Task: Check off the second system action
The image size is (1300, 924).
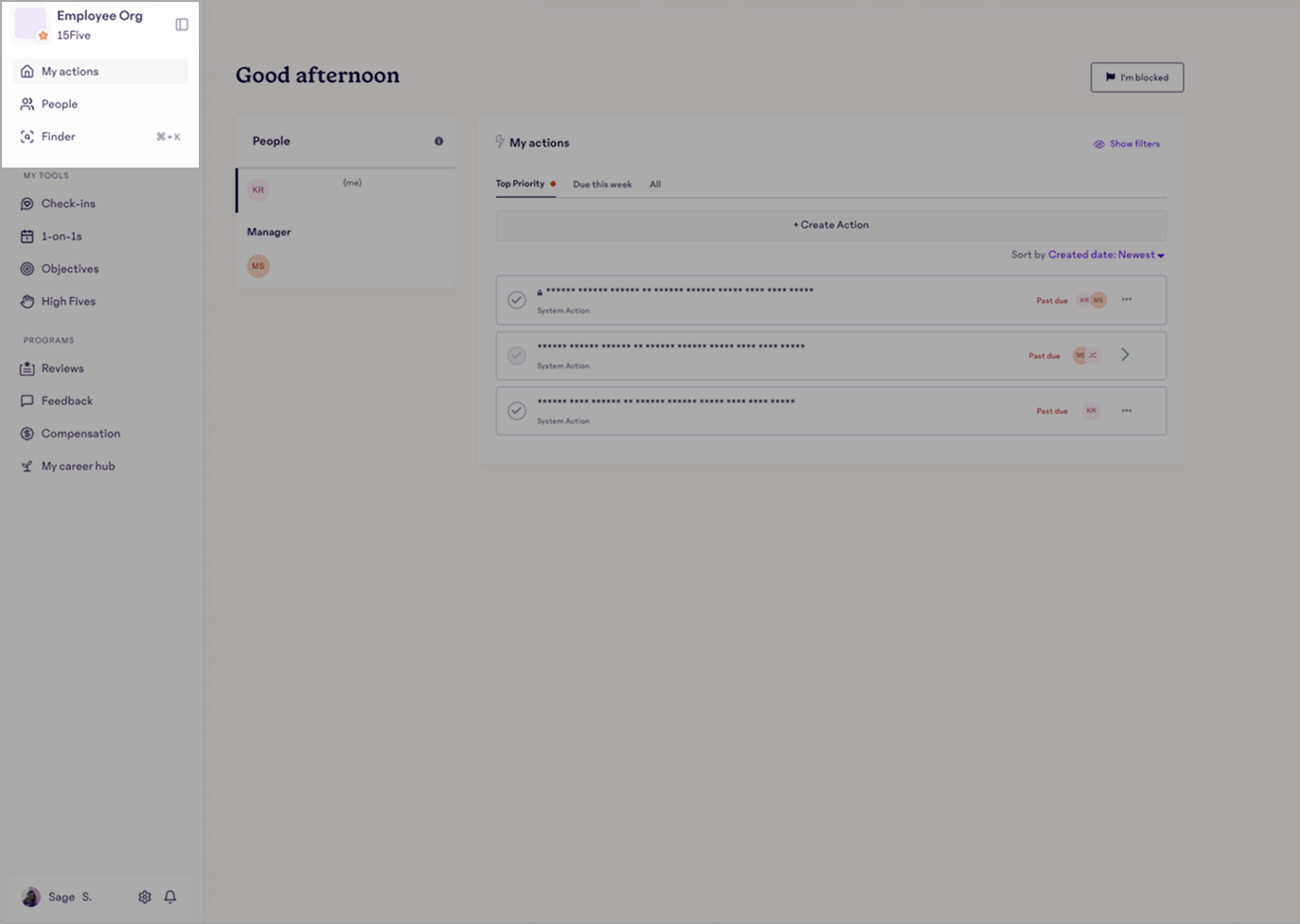Action: click(x=517, y=356)
